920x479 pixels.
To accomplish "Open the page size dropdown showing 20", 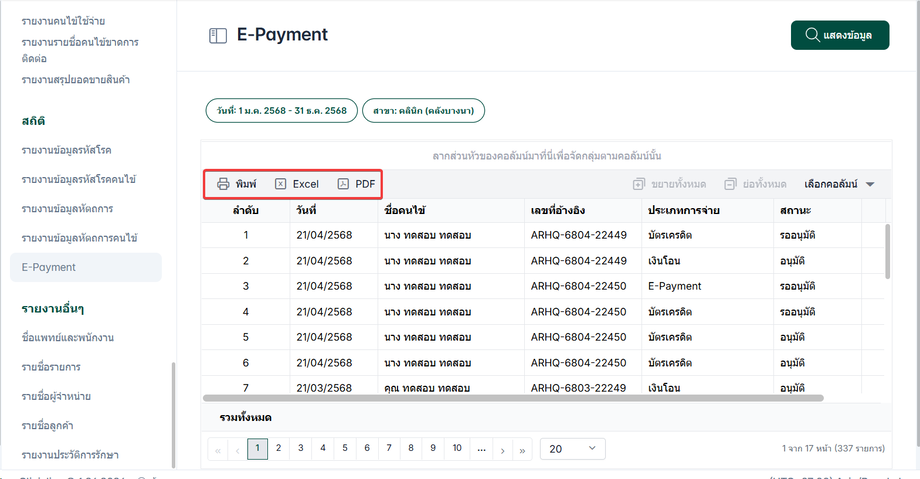I will [x=572, y=449].
